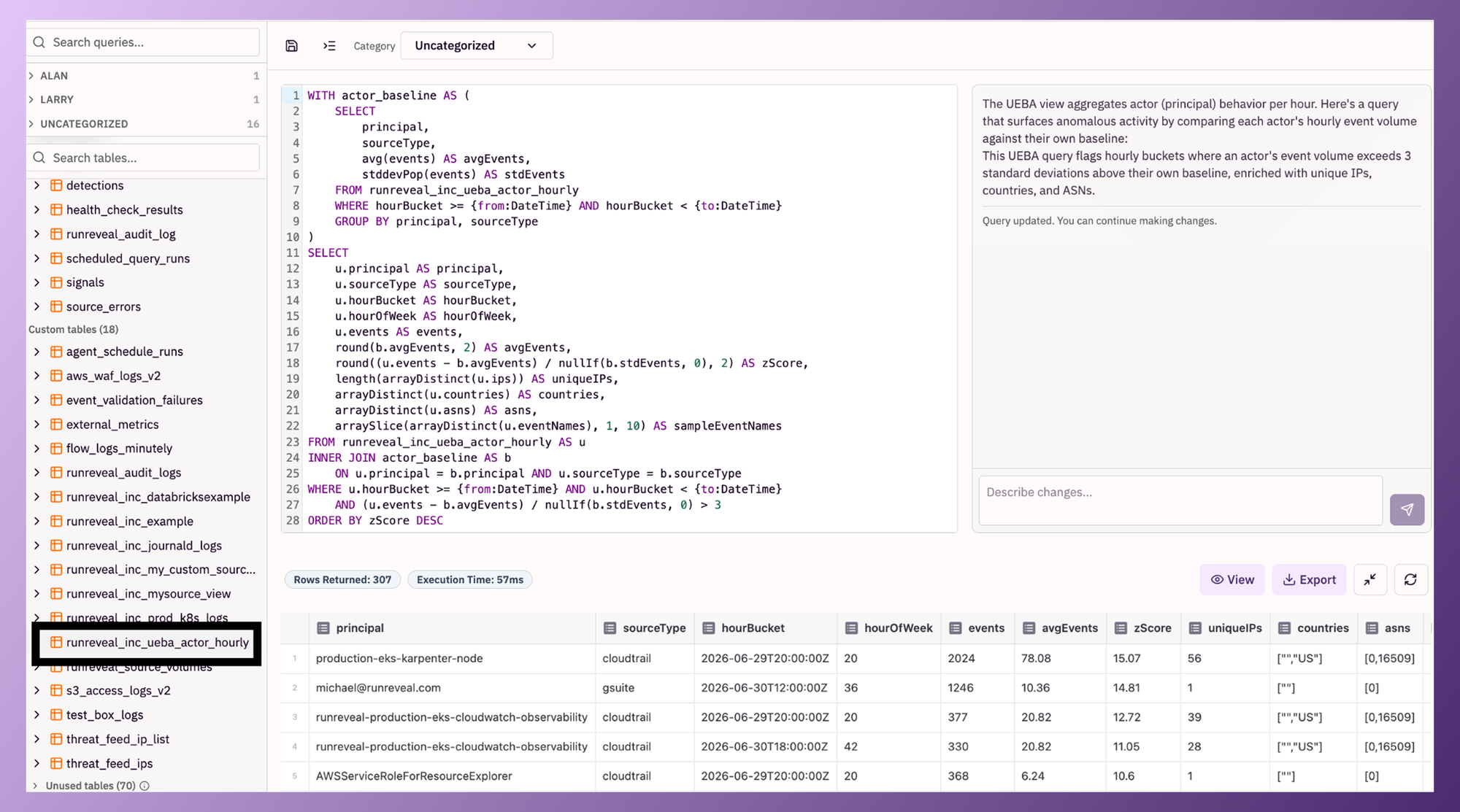Expand the health_check_results table chevron
1460x812 pixels.
[x=36, y=209]
